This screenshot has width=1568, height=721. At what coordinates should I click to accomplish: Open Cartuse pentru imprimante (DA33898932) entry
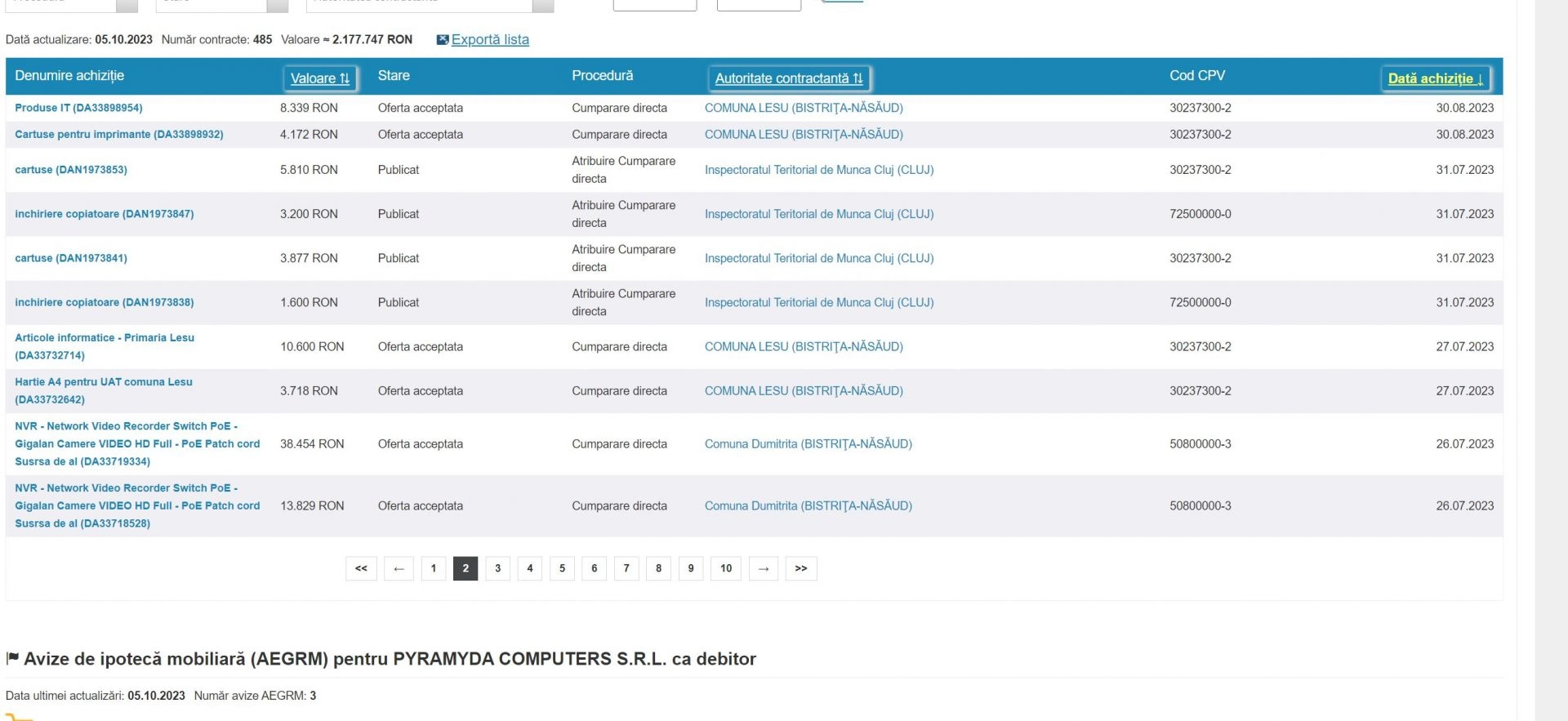pos(118,135)
